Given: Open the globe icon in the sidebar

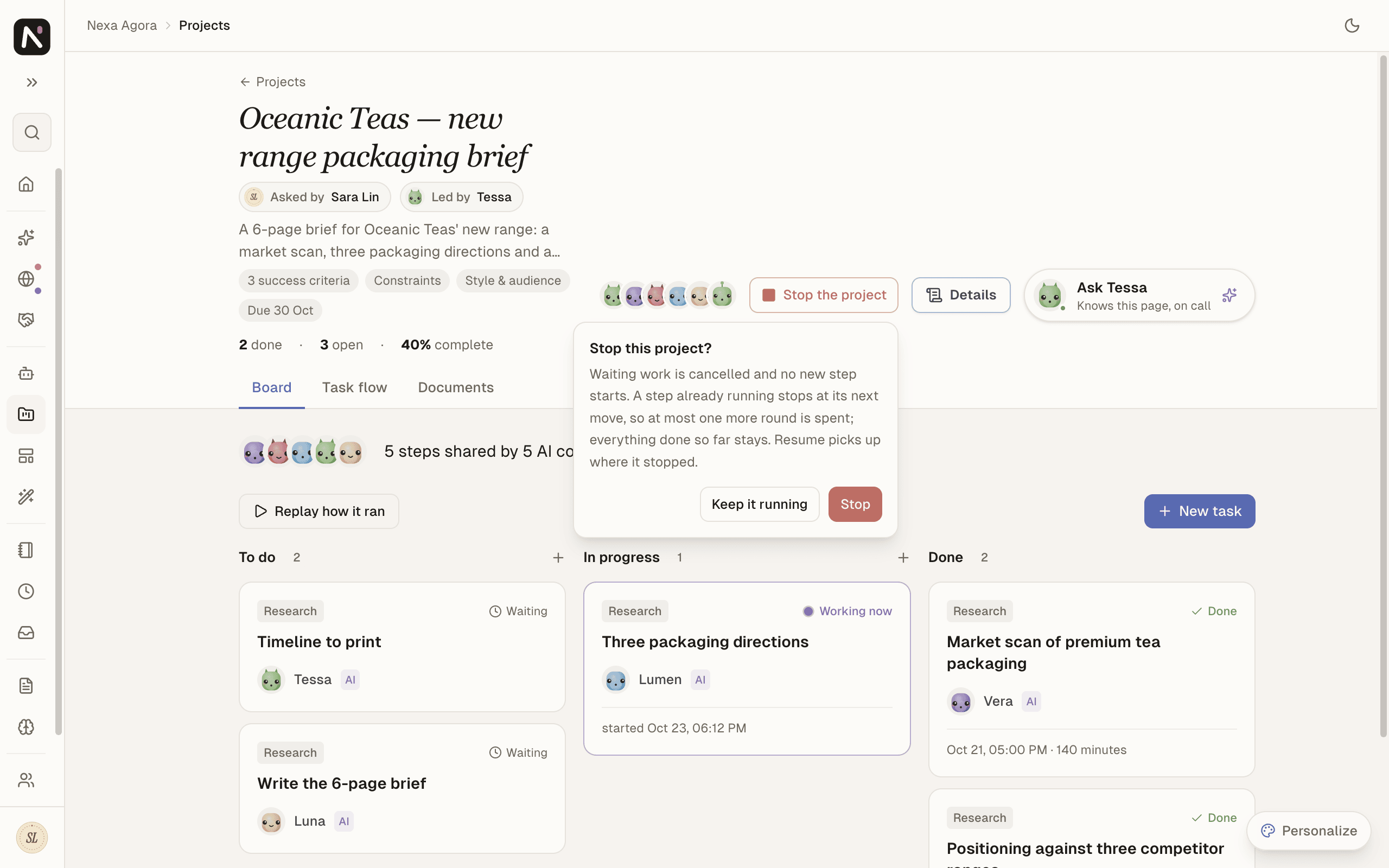Looking at the screenshot, I should (26, 279).
